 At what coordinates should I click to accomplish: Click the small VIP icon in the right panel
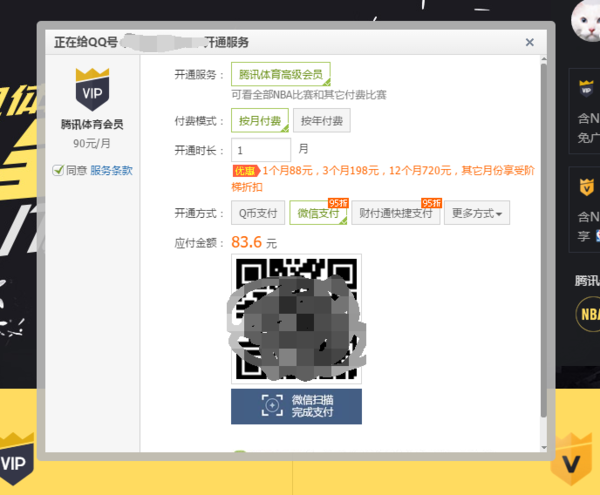(586, 89)
